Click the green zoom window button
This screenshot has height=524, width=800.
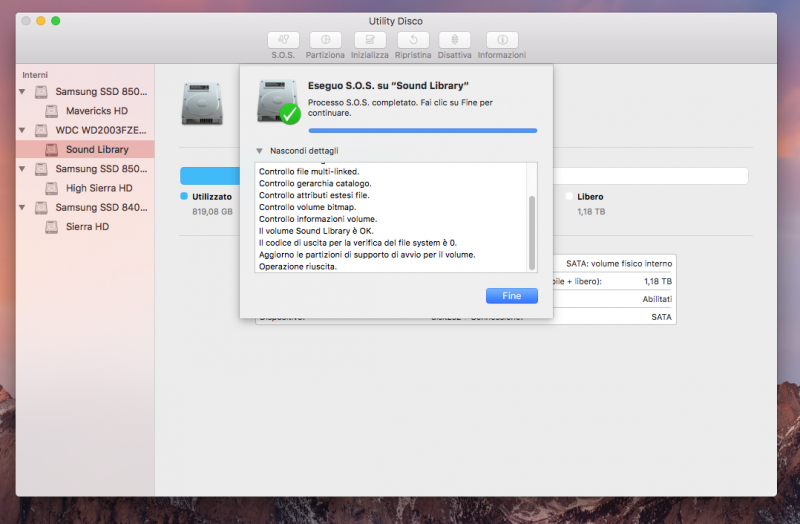point(56,21)
